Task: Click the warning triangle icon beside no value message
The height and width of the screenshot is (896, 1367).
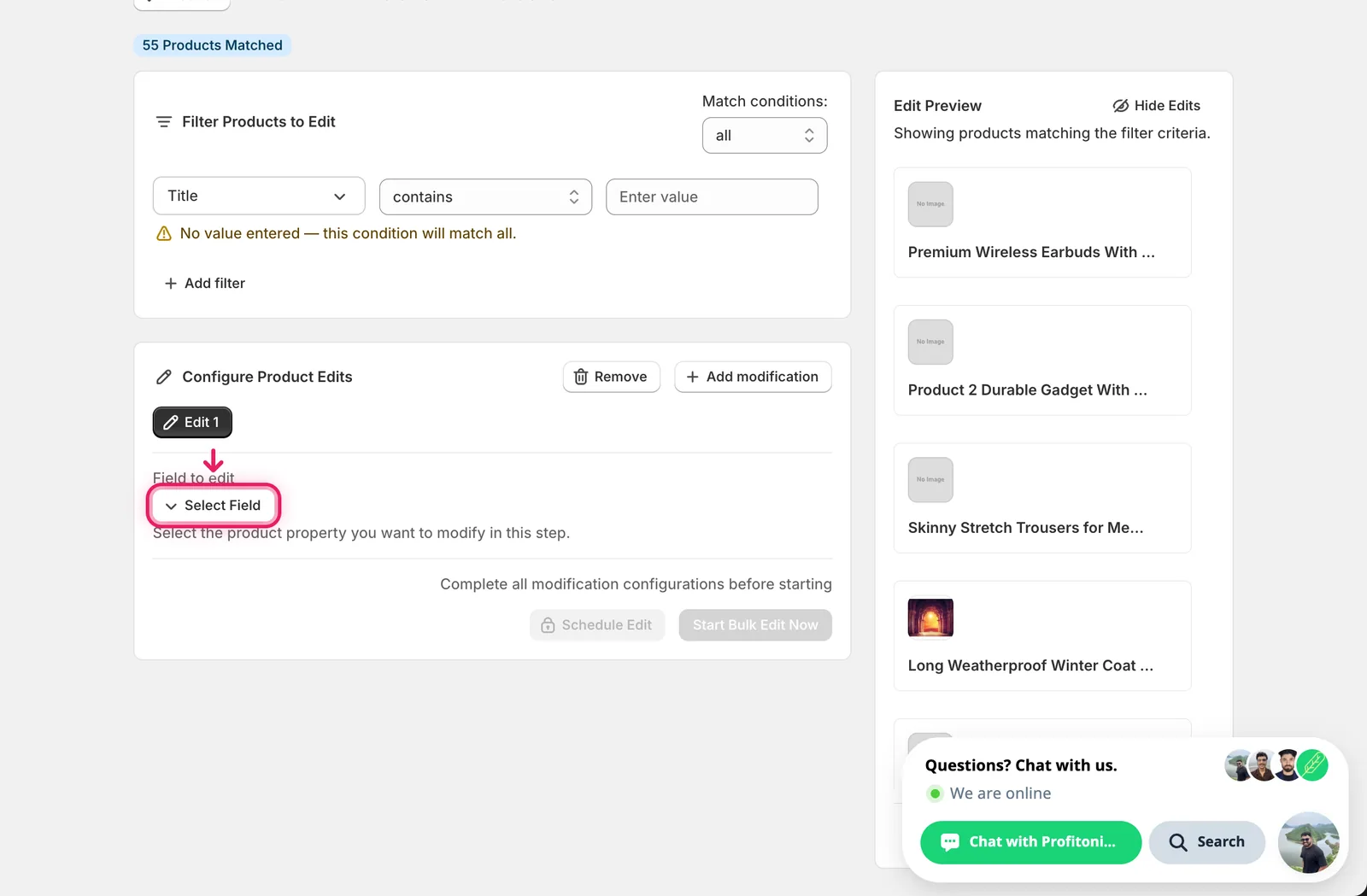Action: pos(164,233)
